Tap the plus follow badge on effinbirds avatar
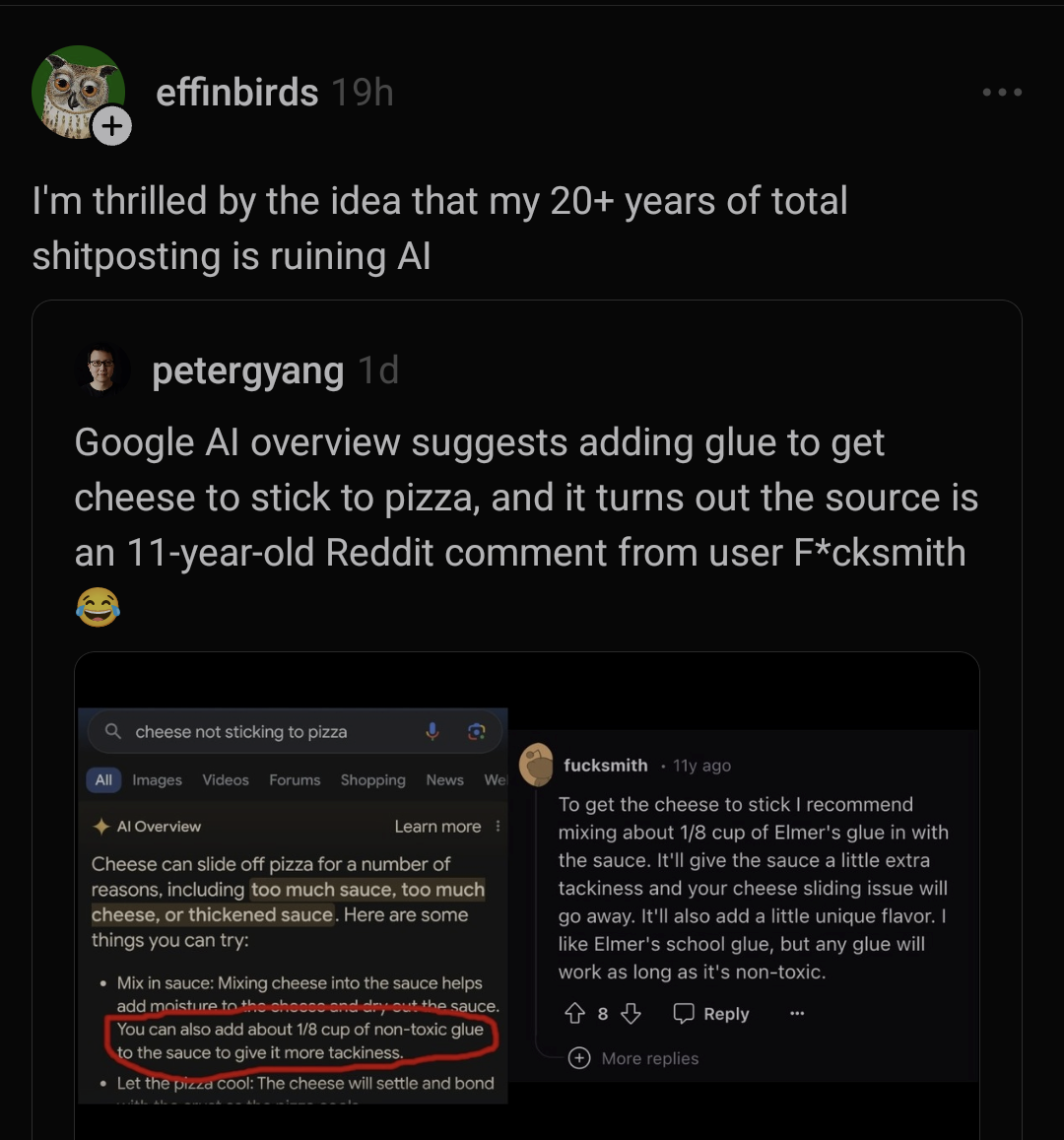Screen dimensions: 1064x1140 (x=111, y=126)
